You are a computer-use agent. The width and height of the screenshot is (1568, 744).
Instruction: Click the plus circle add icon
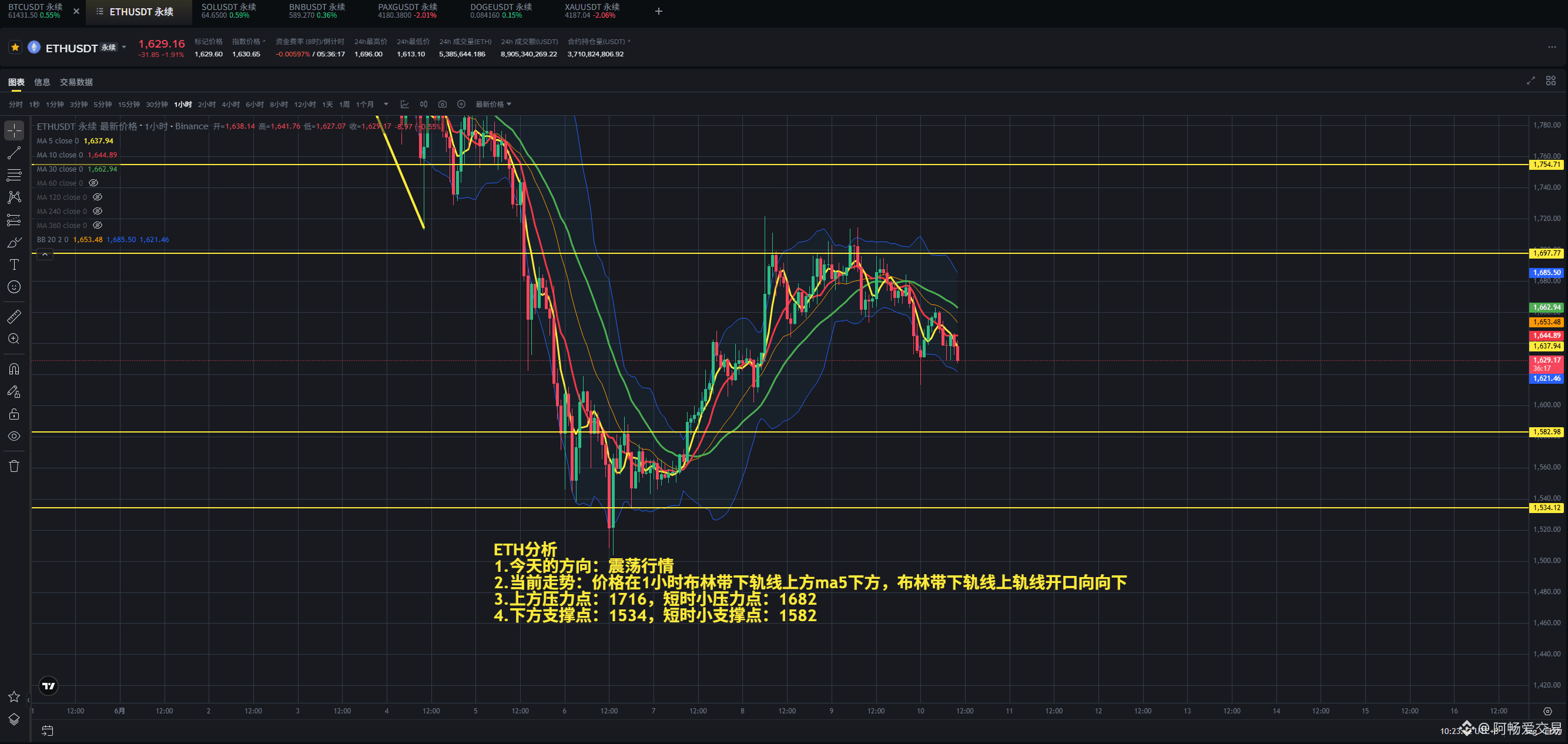pyautogui.click(x=461, y=104)
